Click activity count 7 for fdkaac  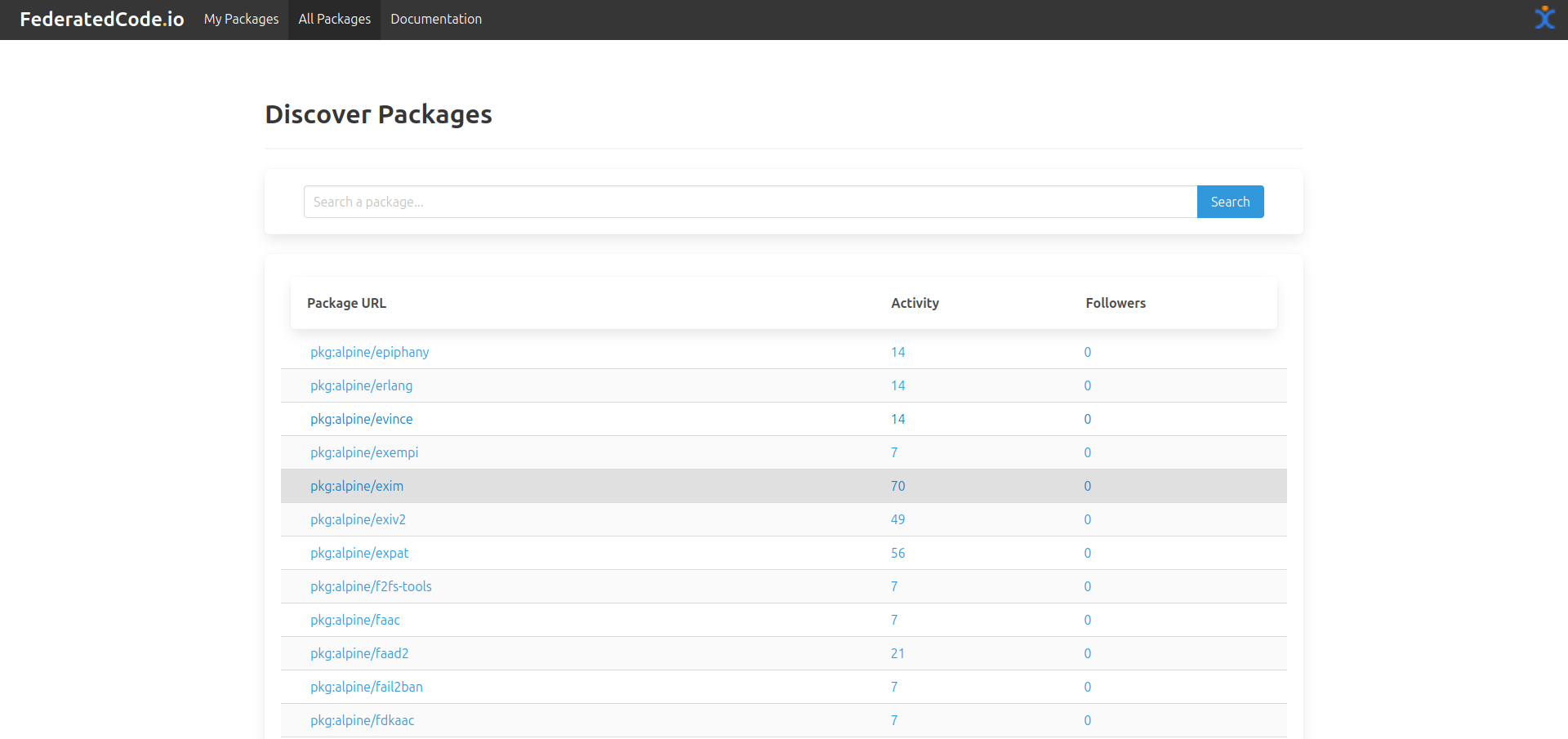[x=894, y=720]
